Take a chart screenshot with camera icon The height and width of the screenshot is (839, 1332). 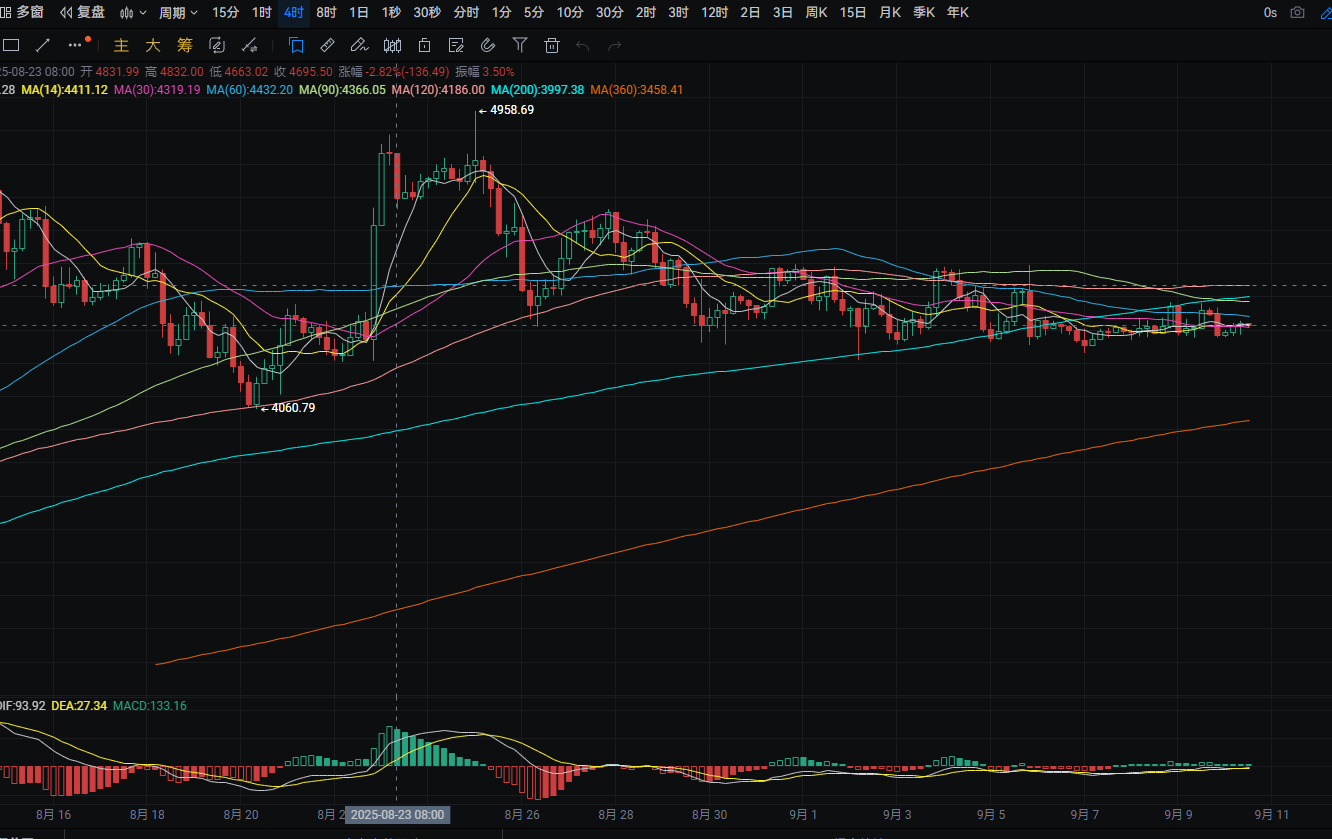pos(1297,13)
